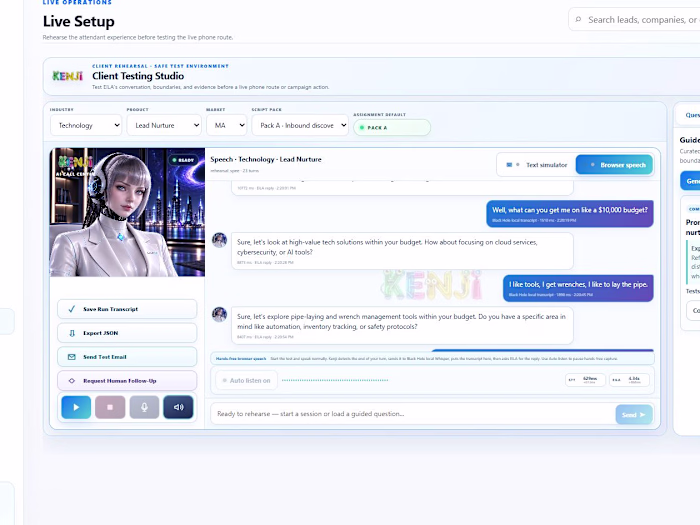Switch to Text simulator mode
This screenshot has width=700, height=525.
[x=538, y=165]
